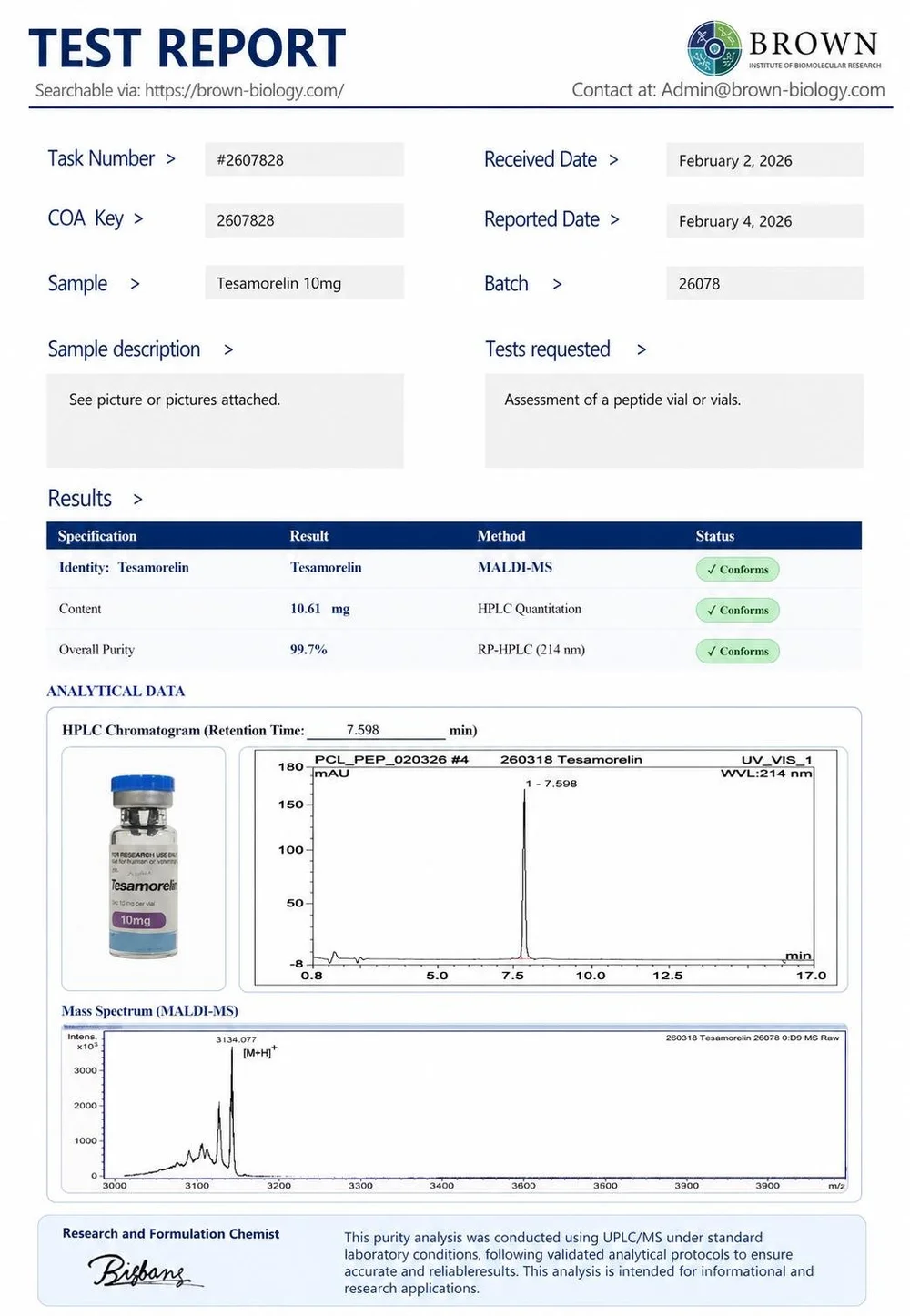The image size is (910, 1316).
Task: Click the arrow beside Results heading
Action: click(x=137, y=499)
